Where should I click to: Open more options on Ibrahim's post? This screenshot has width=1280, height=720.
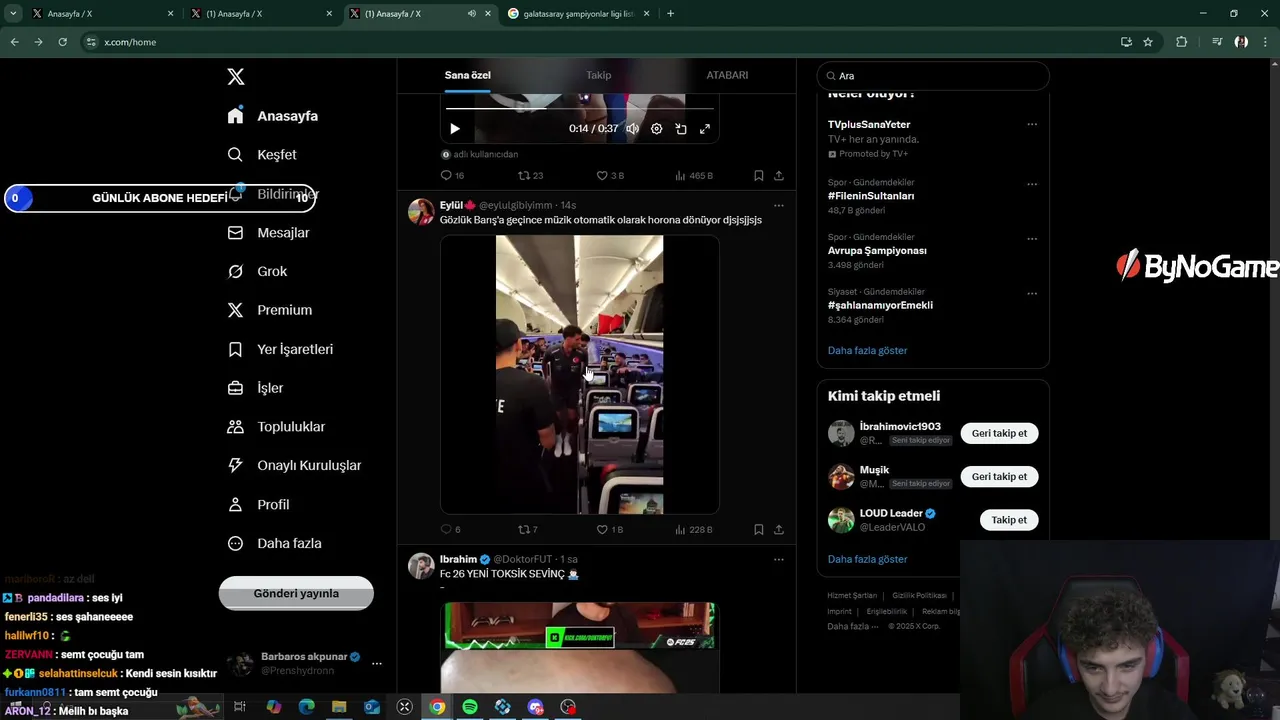[779, 559]
